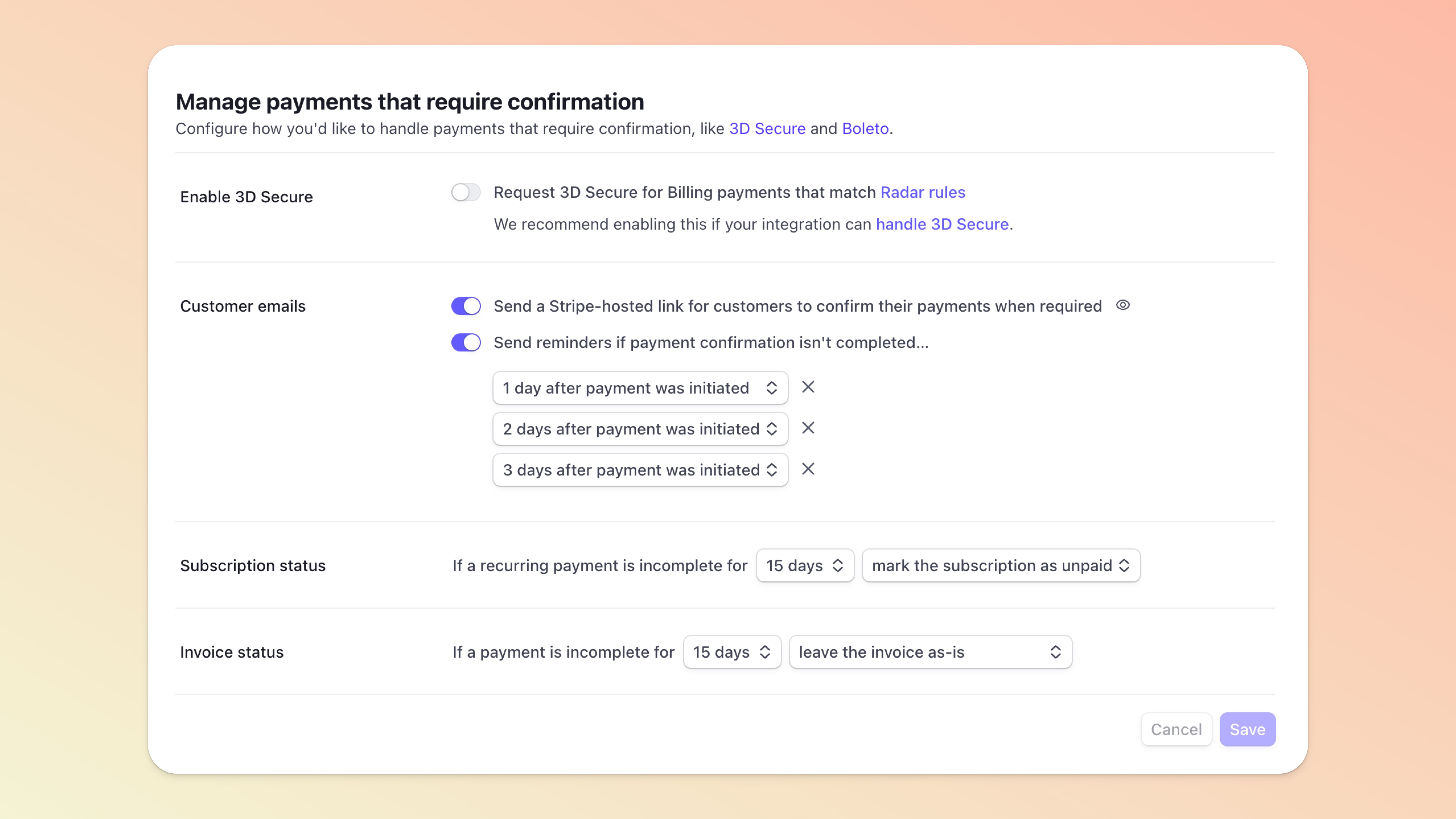Open leave the invoice as-is dropdown
This screenshot has height=819, width=1456.
tap(930, 652)
